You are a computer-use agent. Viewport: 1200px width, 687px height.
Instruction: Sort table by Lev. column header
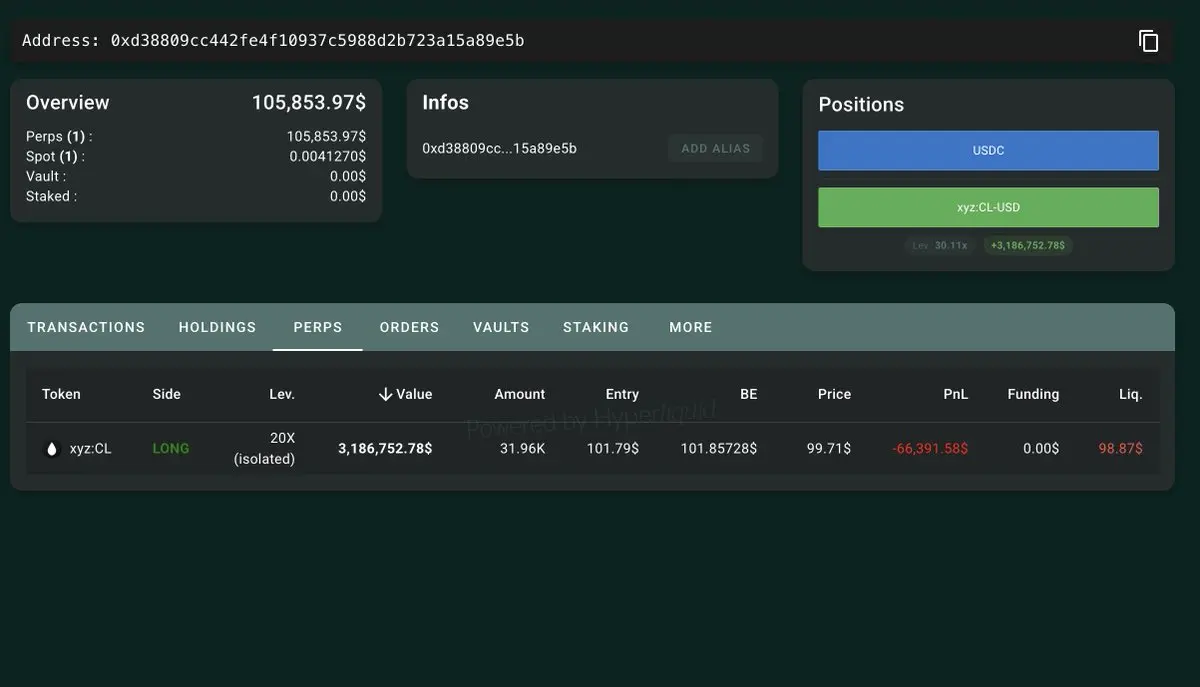pyautogui.click(x=282, y=394)
